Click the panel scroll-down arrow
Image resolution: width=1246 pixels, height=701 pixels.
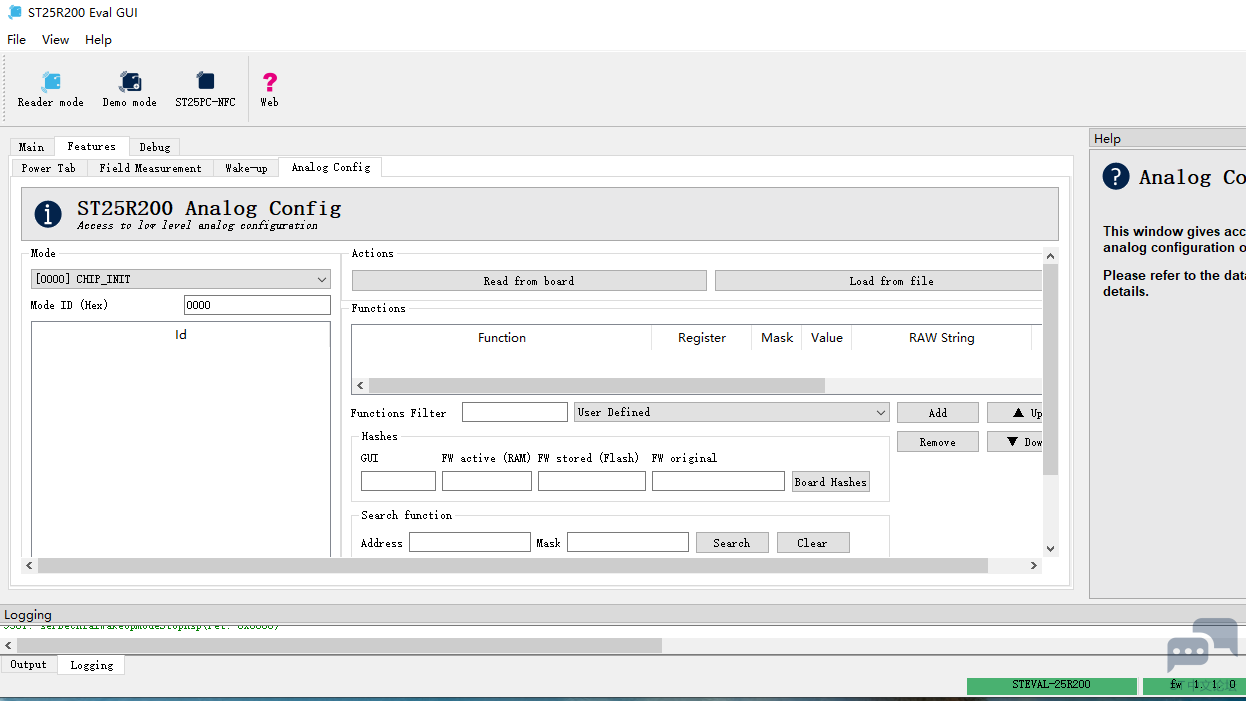point(1050,548)
